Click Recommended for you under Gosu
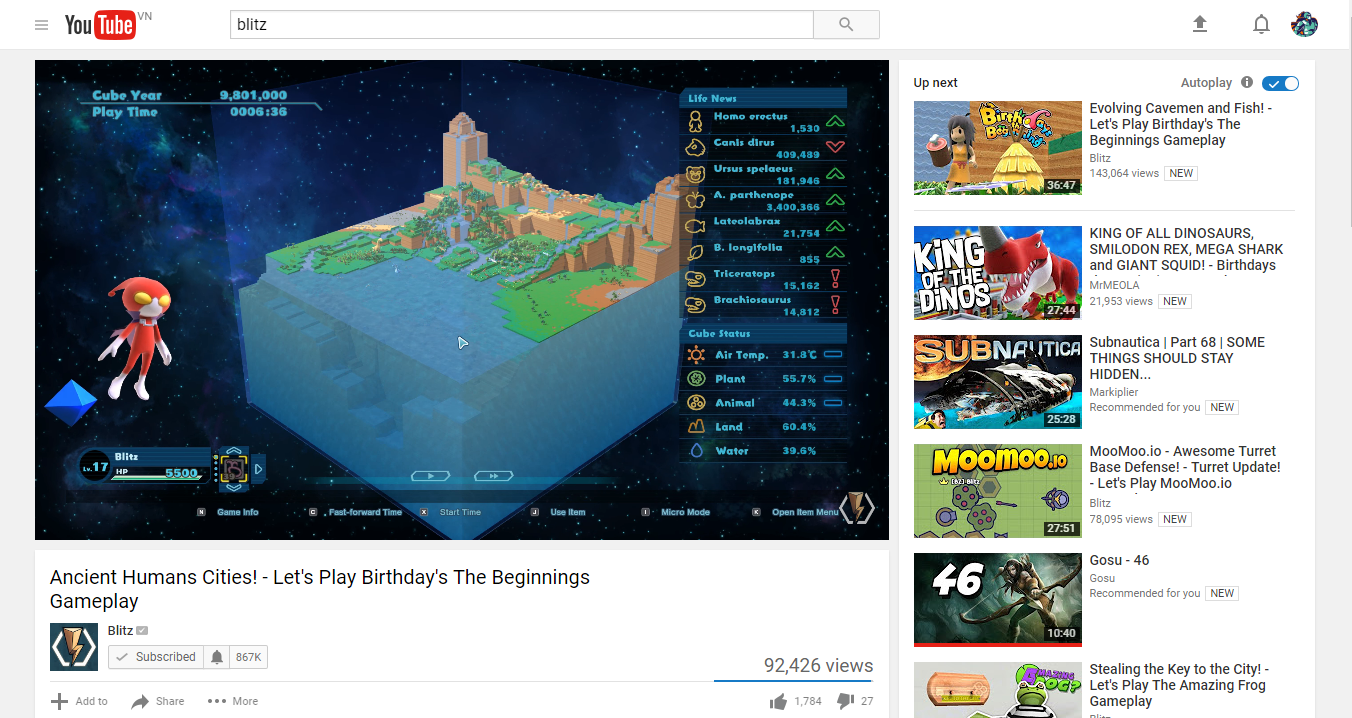Viewport: 1352px width, 718px height. [x=1144, y=593]
